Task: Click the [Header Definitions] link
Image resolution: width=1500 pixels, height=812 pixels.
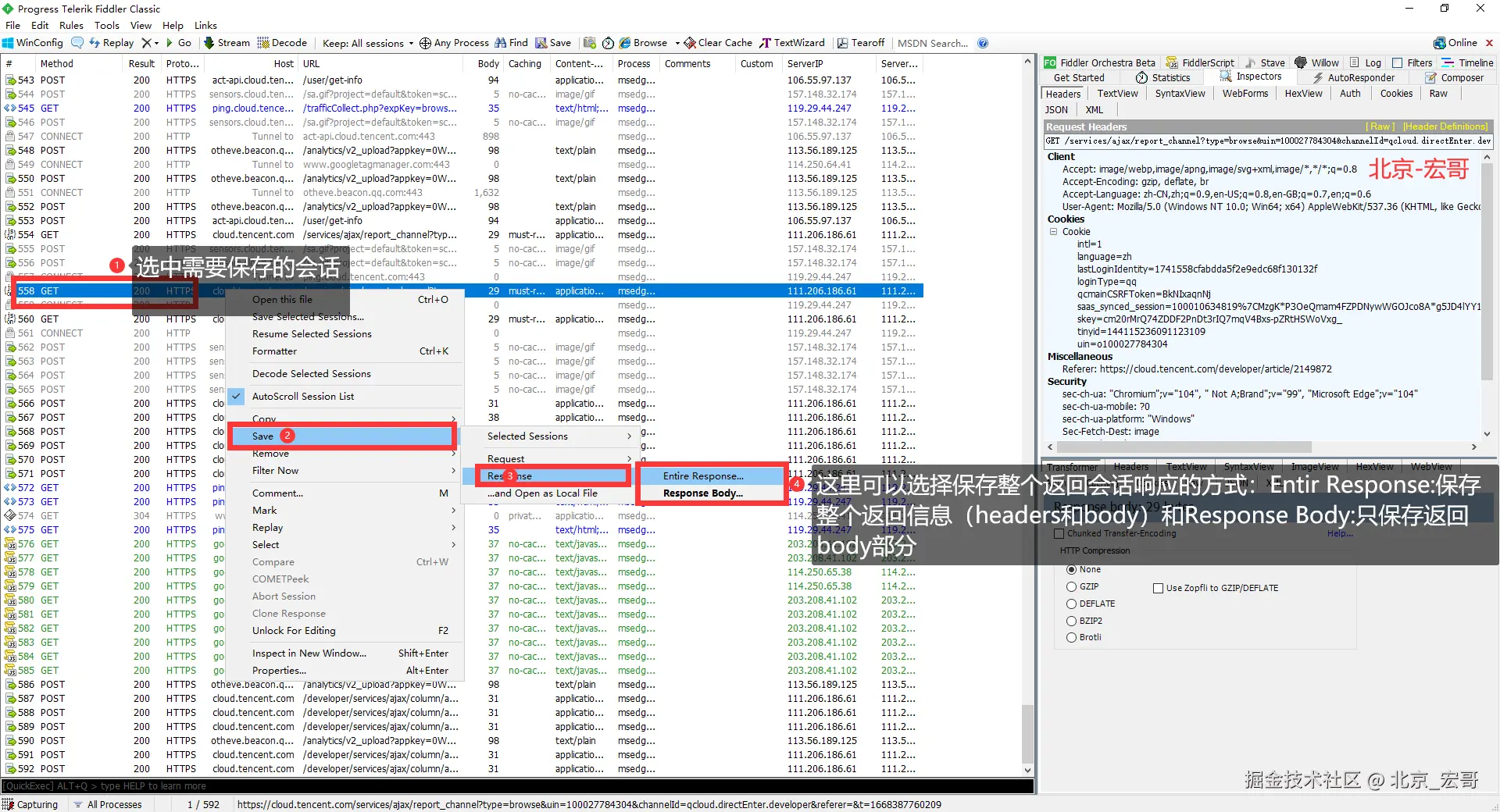Action: (x=1445, y=126)
